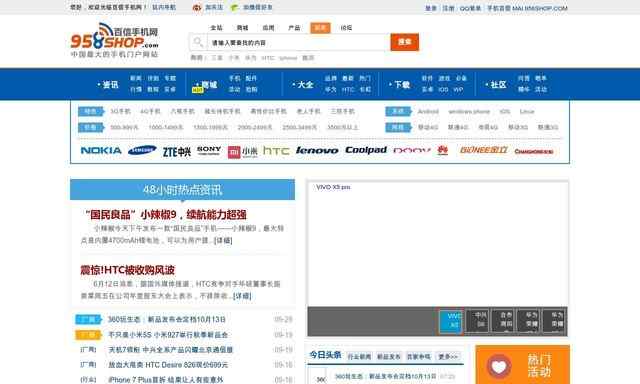
Task: Click the 热门活动 orange banner text
Action: pos(539,366)
